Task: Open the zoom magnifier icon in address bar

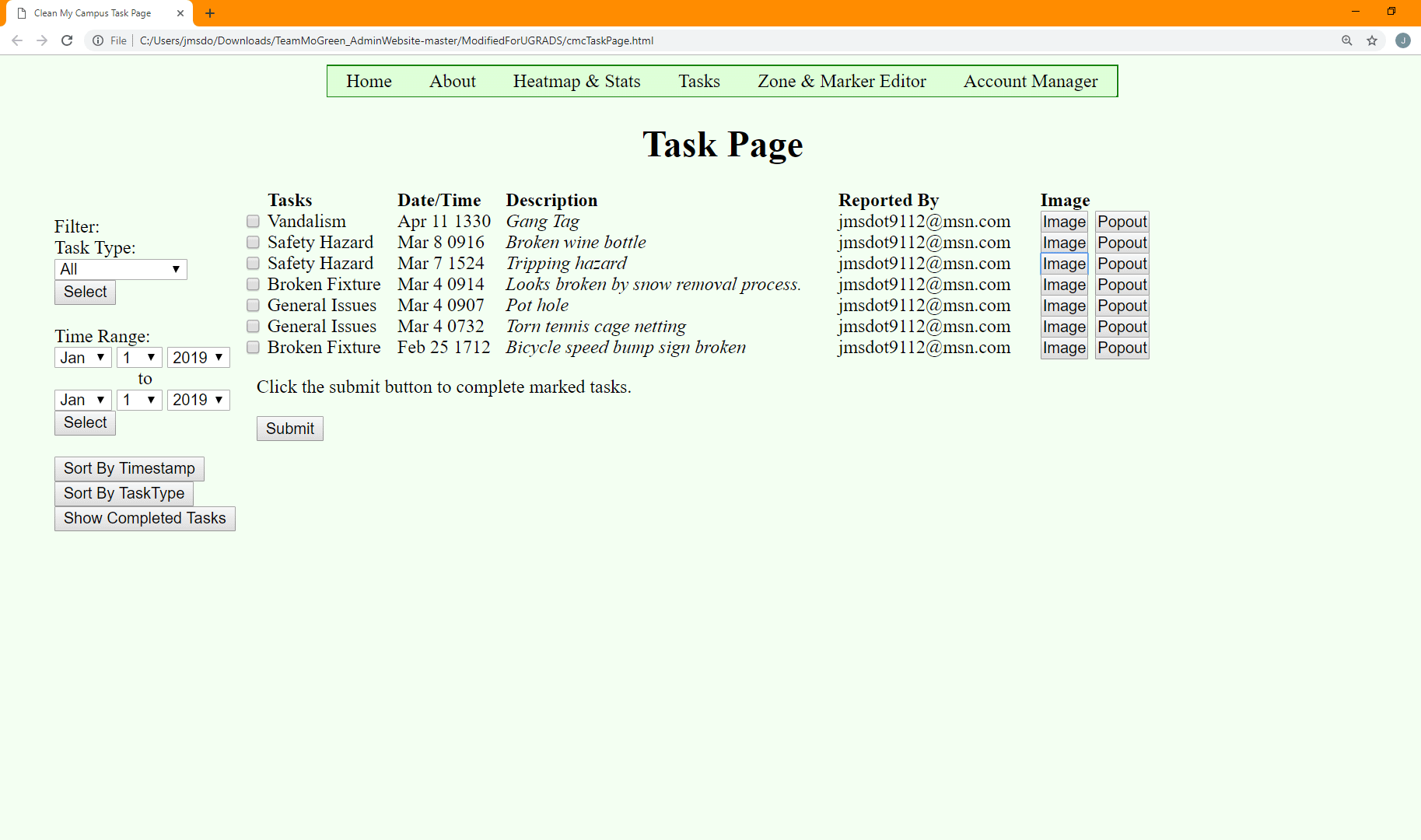Action: [1347, 40]
